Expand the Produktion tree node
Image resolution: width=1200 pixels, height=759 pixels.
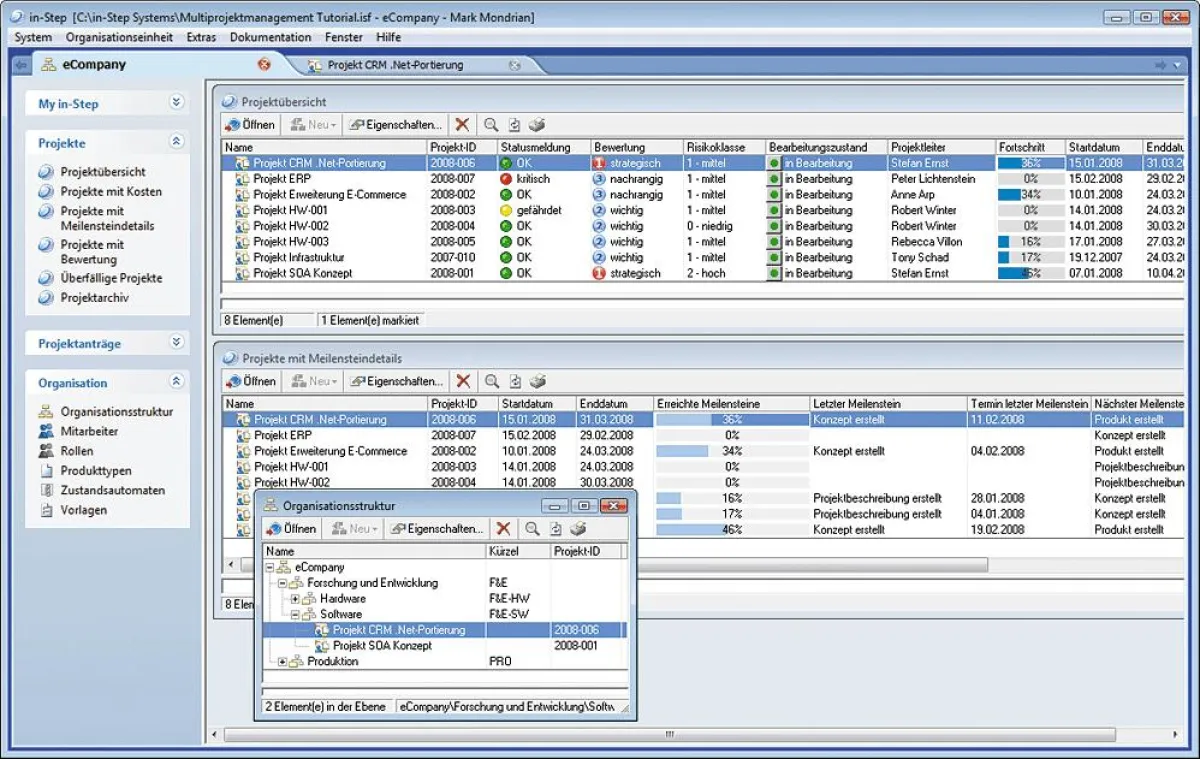[282, 662]
